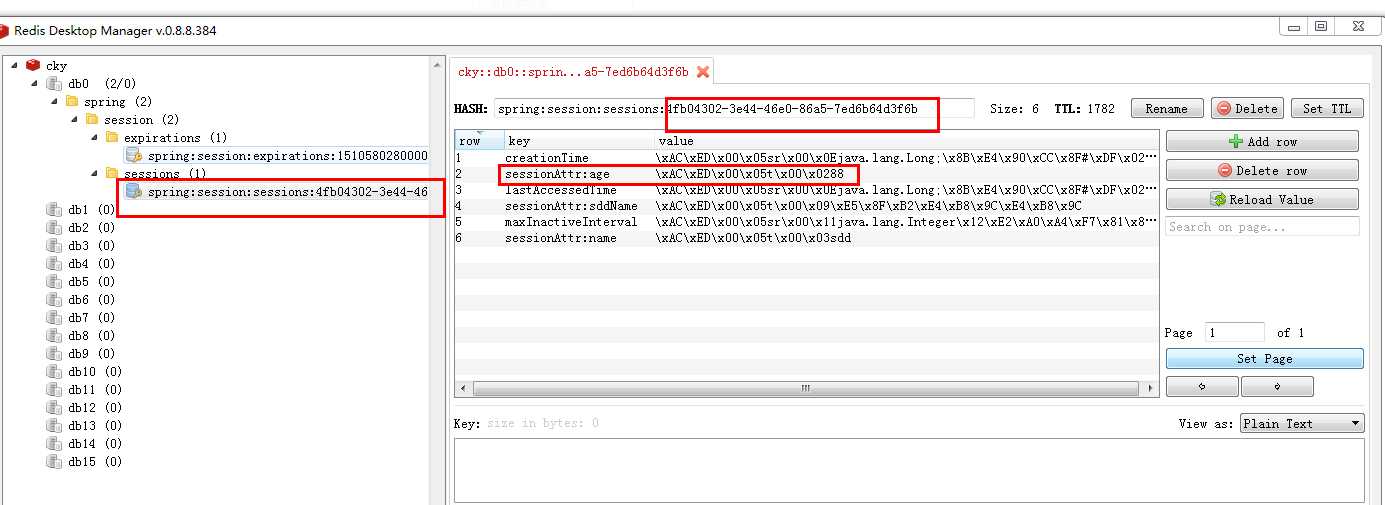Click the key icon for spring:session:expirations entry

pos(133,155)
